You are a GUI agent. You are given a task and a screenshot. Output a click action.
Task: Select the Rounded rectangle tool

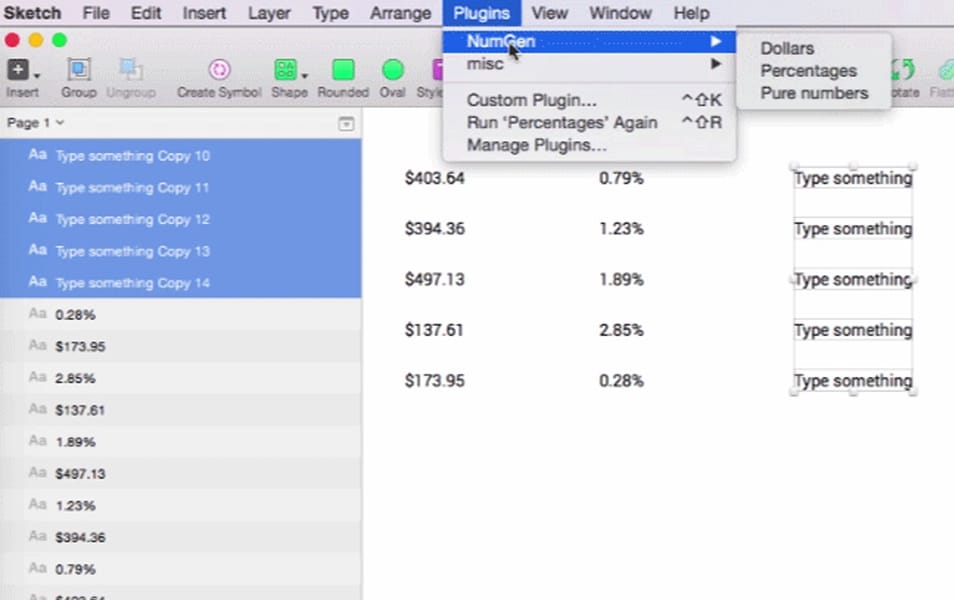pyautogui.click(x=343, y=69)
